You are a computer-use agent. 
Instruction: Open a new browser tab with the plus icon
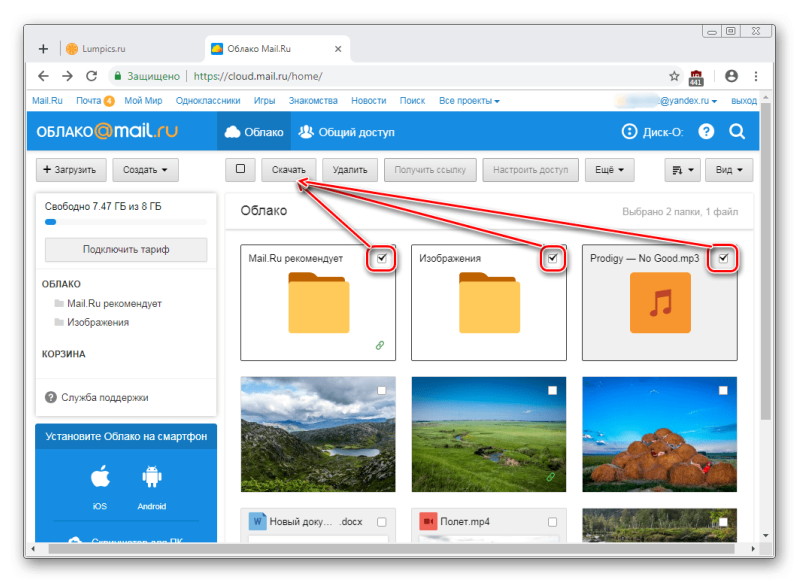tap(43, 49)
